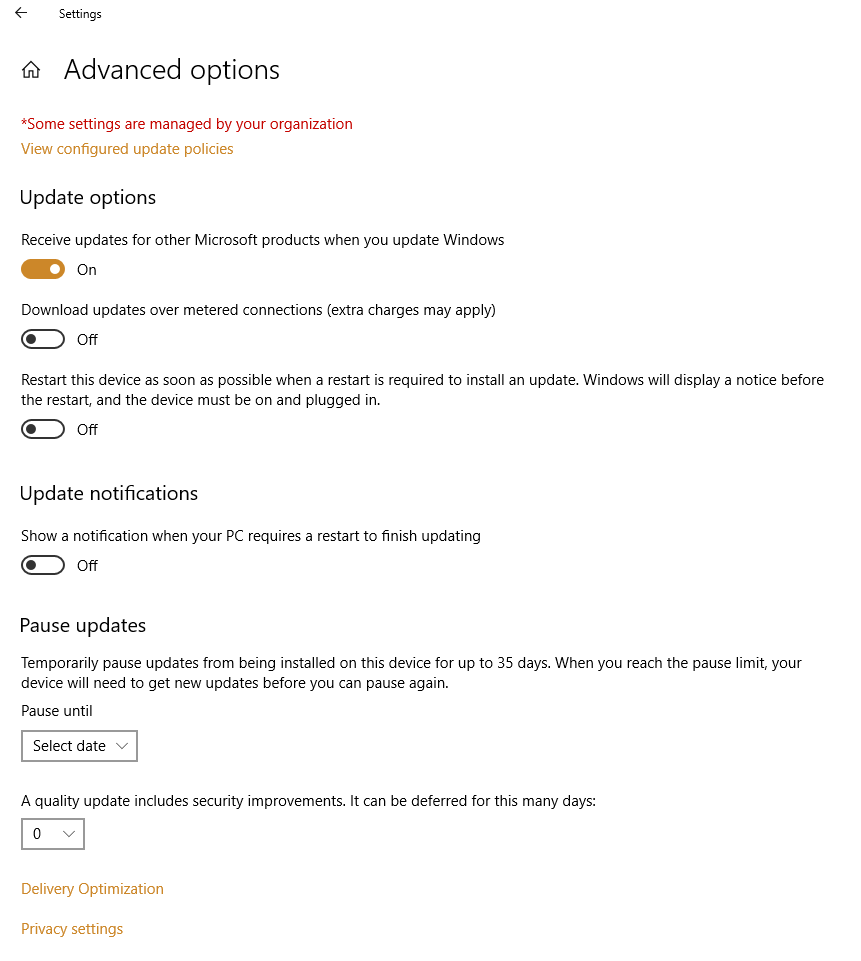
Task: Click the Pause updates section heading
Action: click(x=83, y=626)
